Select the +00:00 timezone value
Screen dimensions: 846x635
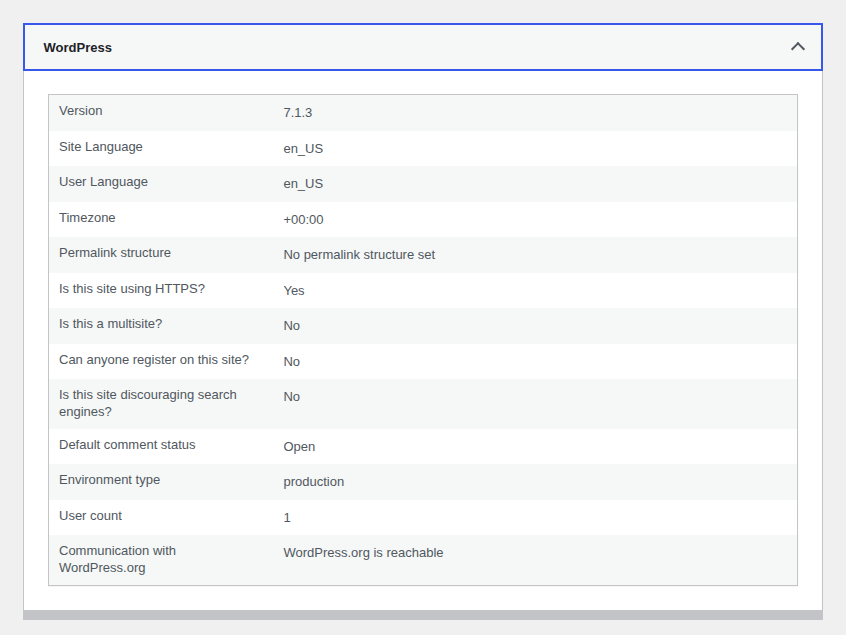tap(303, 220)
